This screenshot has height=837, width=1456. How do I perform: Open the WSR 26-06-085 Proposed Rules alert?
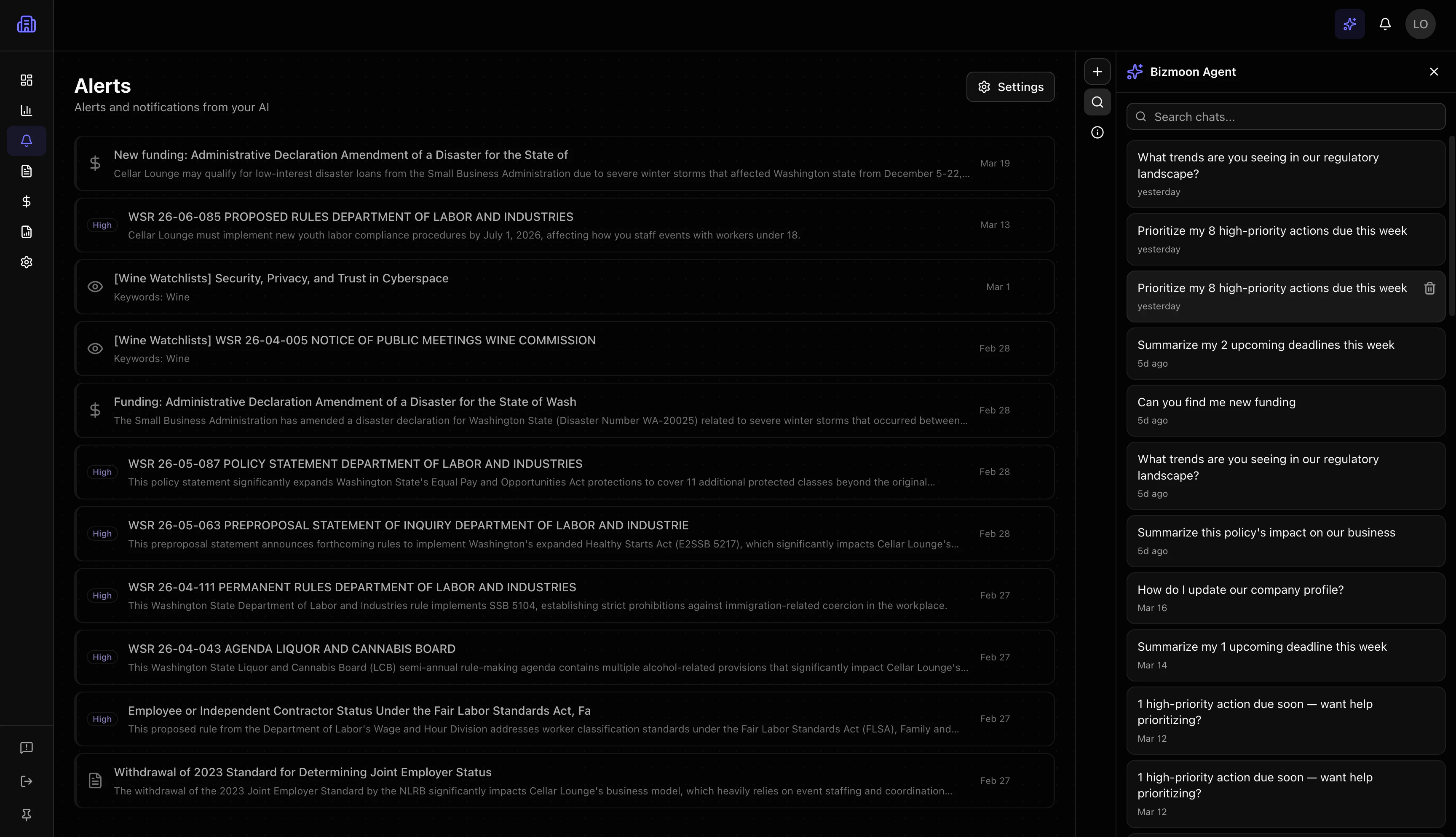click(x=350, y=217)
